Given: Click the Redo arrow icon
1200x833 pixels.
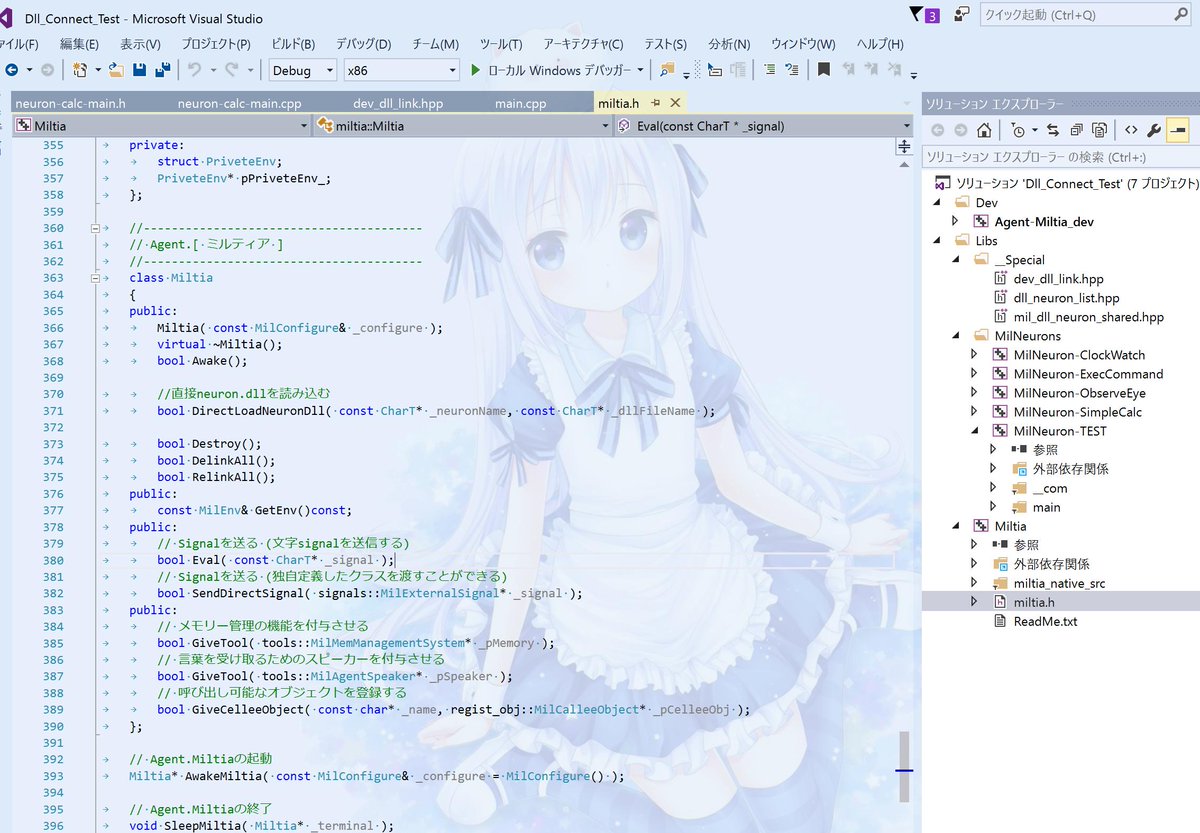Looking at the screenshot, I should click(232, 70).
